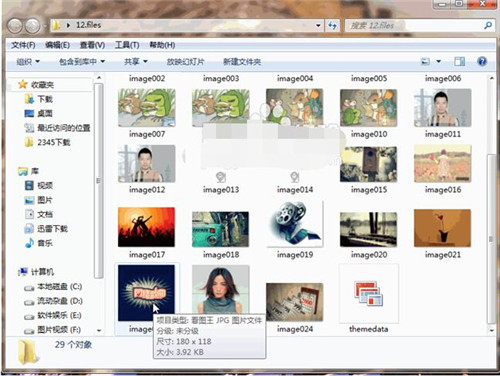Open drive 本地磁盘 (C:)
This screenshot has height=376, width=500.
point(53,287)
